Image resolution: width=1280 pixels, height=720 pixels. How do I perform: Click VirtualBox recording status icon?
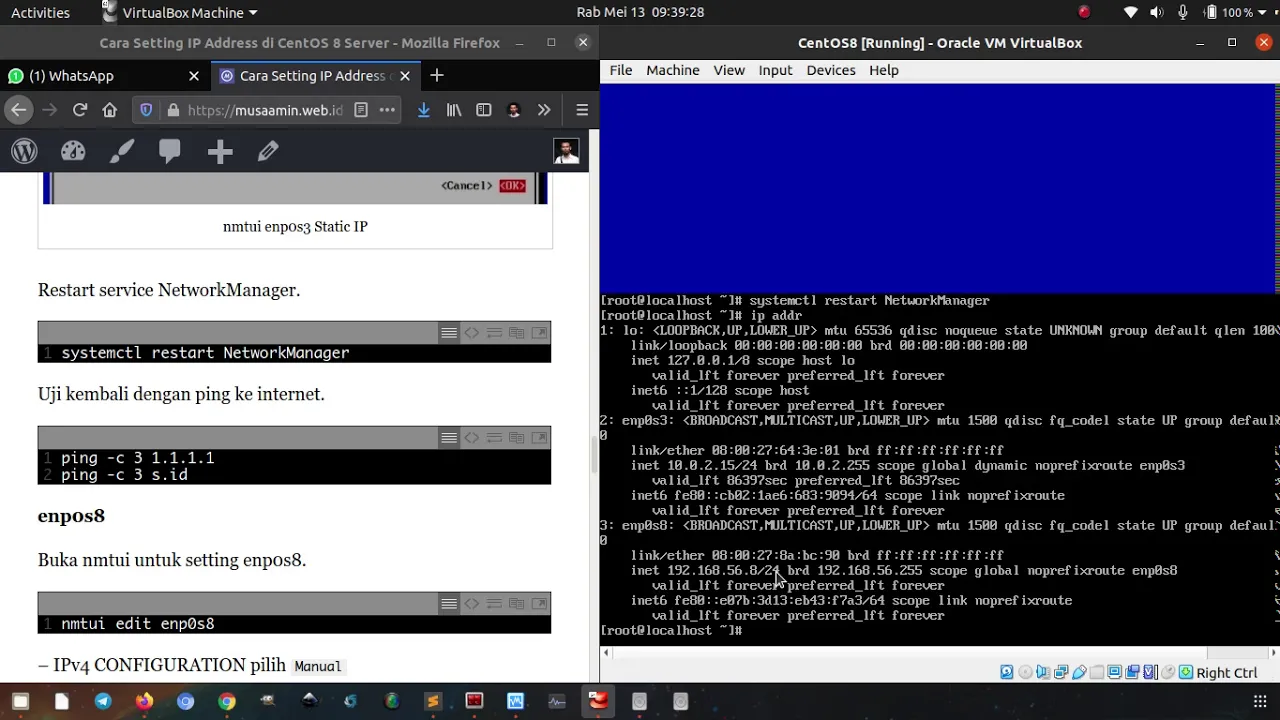point(1132,672)
